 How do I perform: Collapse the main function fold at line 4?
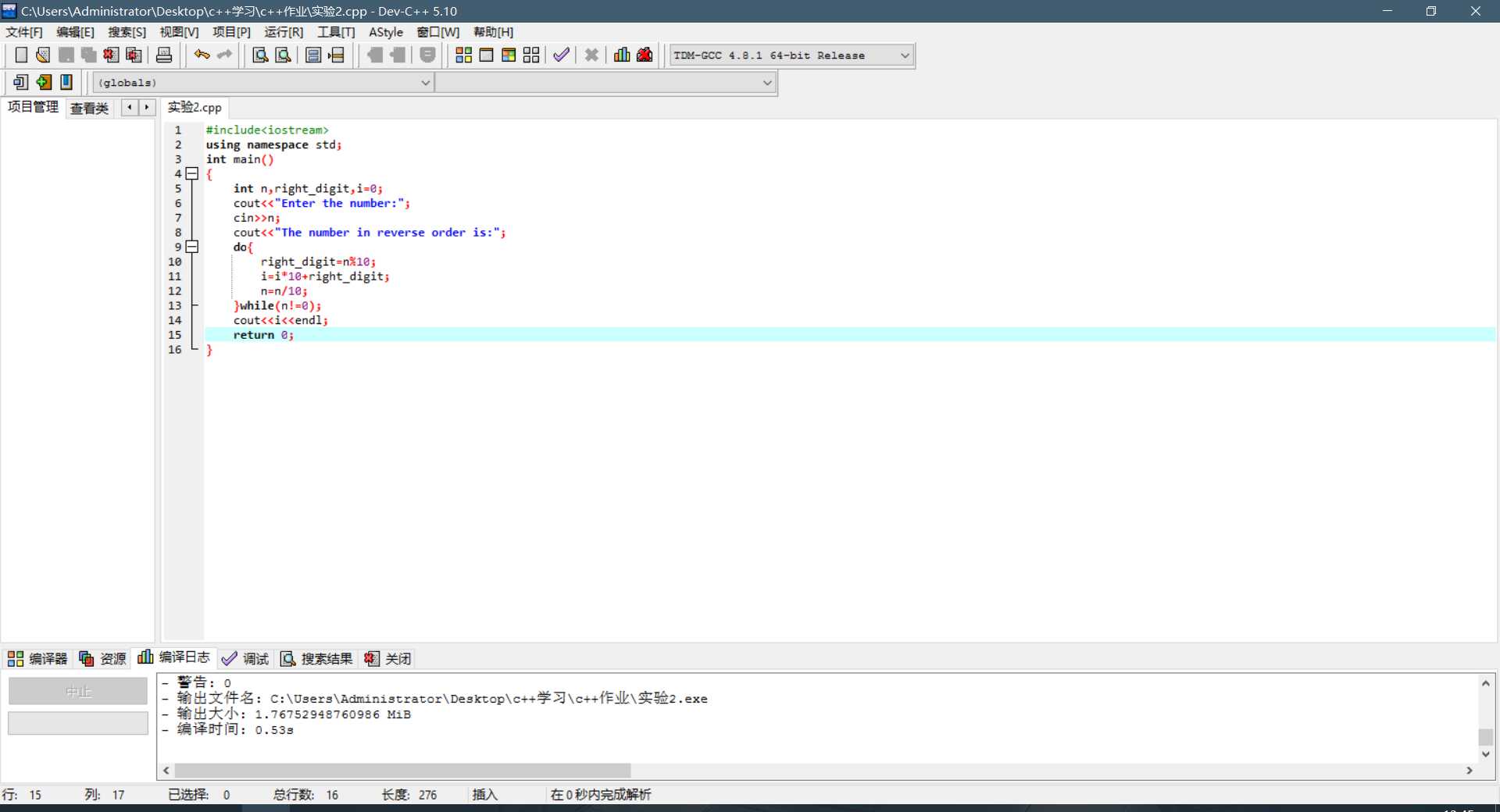click(192, 174)
